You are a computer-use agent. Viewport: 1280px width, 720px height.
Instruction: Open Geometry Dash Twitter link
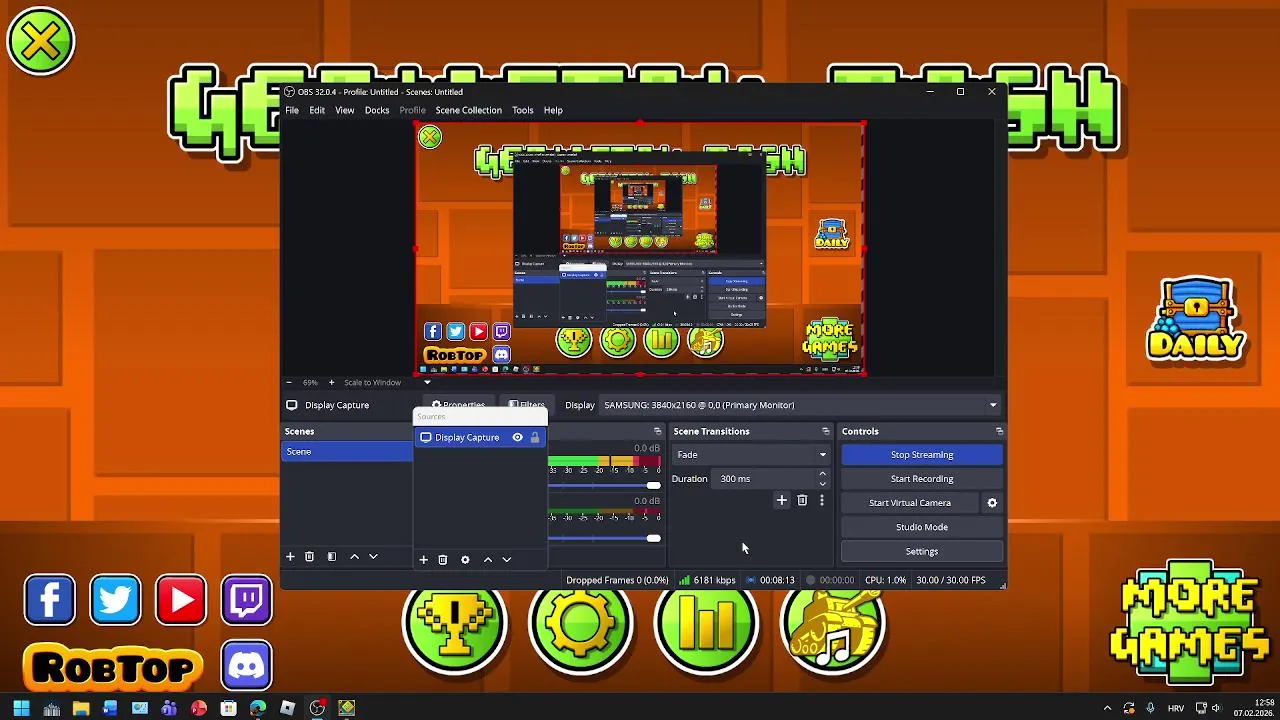(115, 600)
